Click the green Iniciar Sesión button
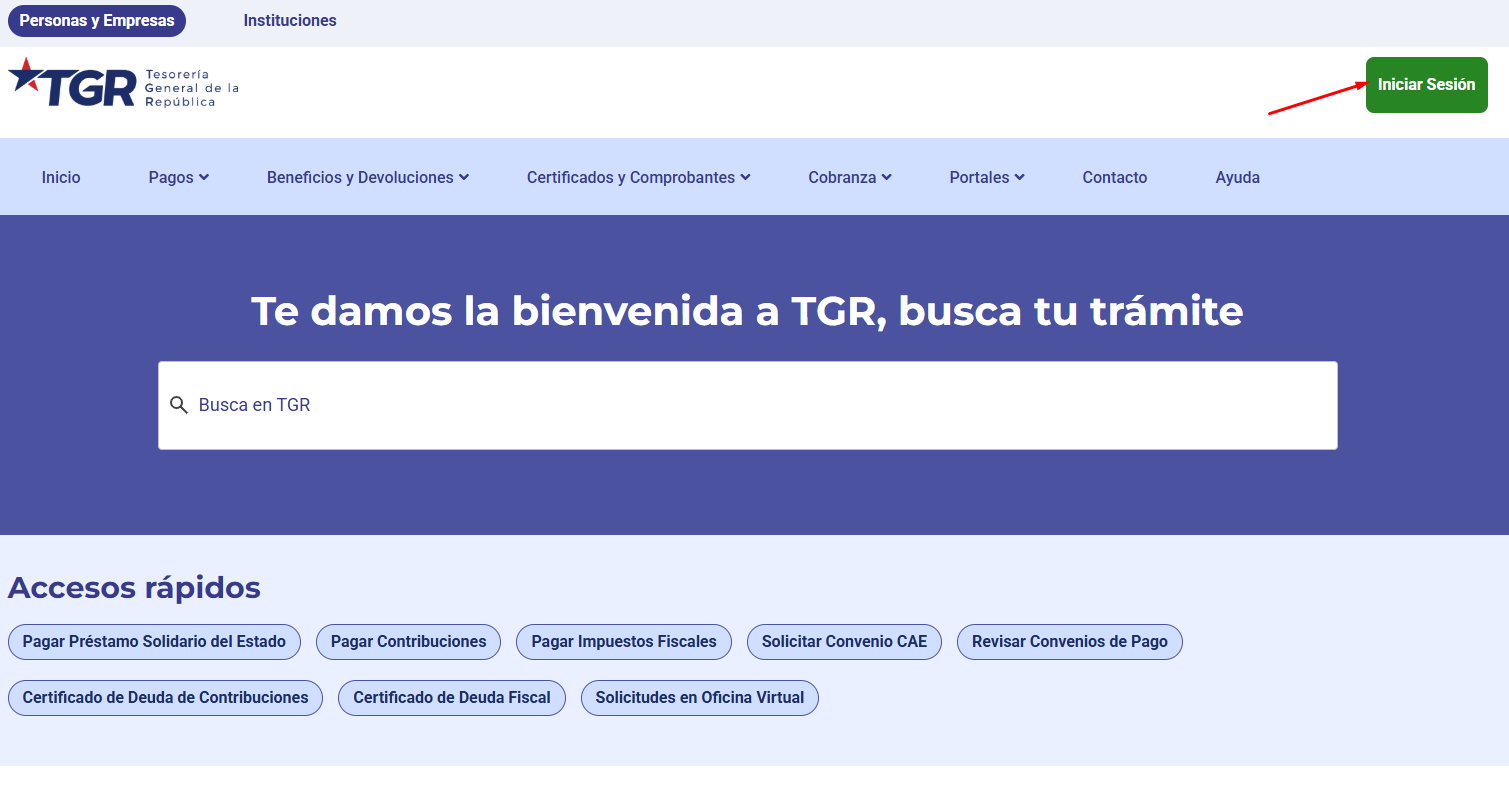This screenshot has width=1509, height=787. click(1427, 84)
